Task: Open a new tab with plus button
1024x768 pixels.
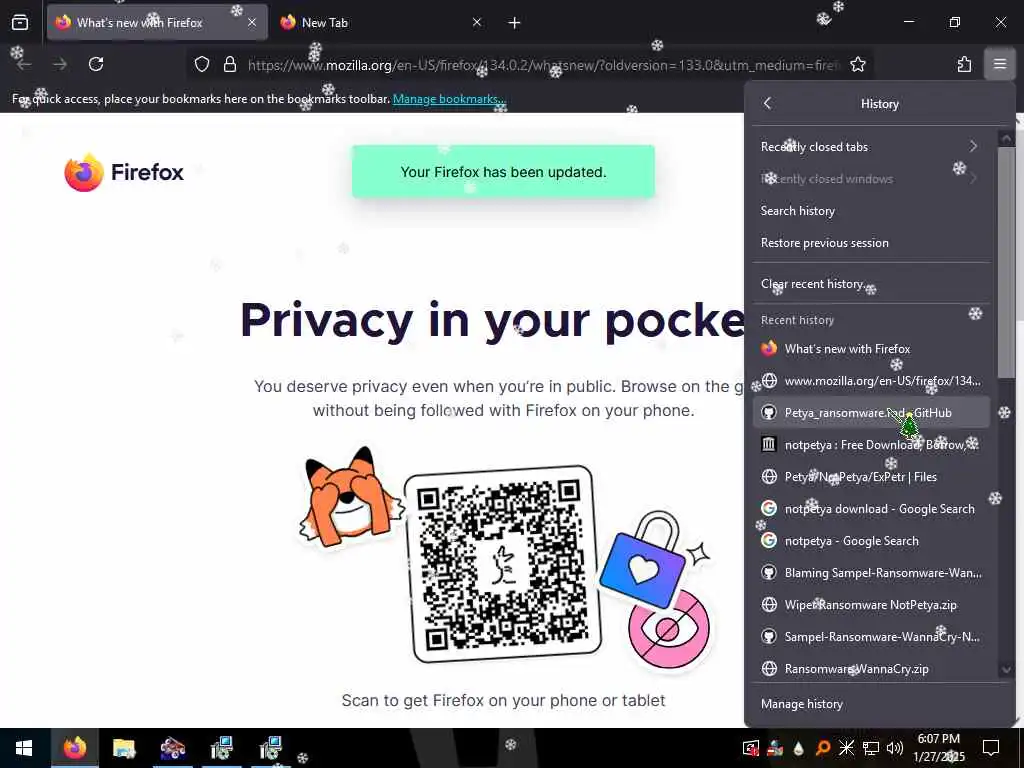Action: 515,23
